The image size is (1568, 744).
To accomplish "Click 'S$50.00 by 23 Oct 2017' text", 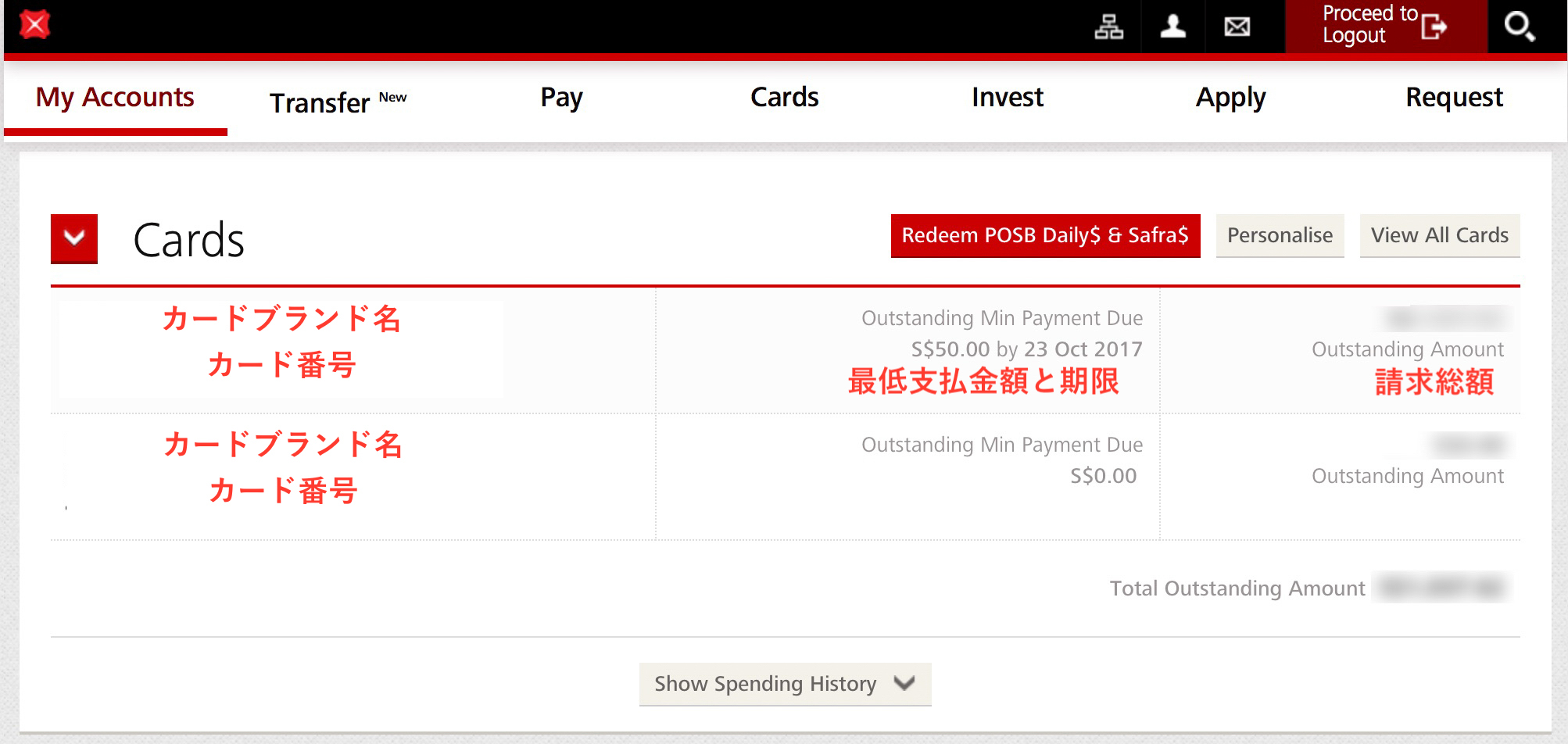I will click(x=1026, y=349).
